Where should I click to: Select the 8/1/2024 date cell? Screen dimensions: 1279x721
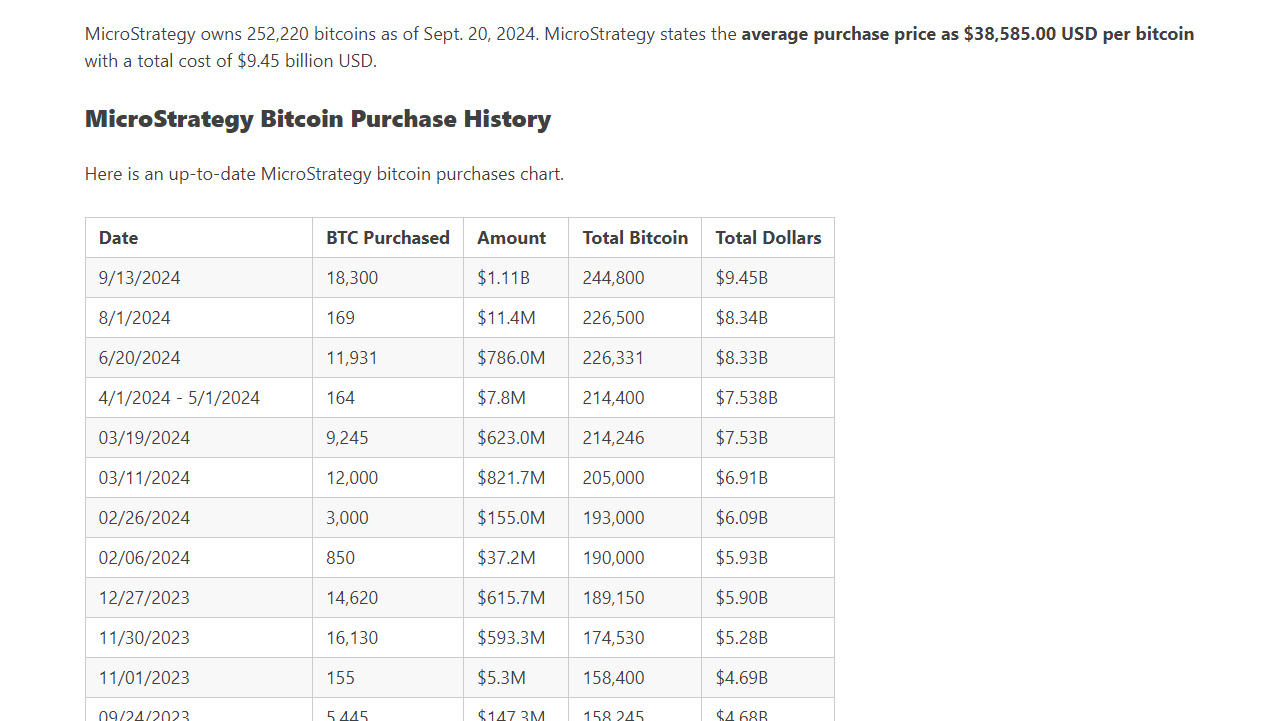coord(199,318)
